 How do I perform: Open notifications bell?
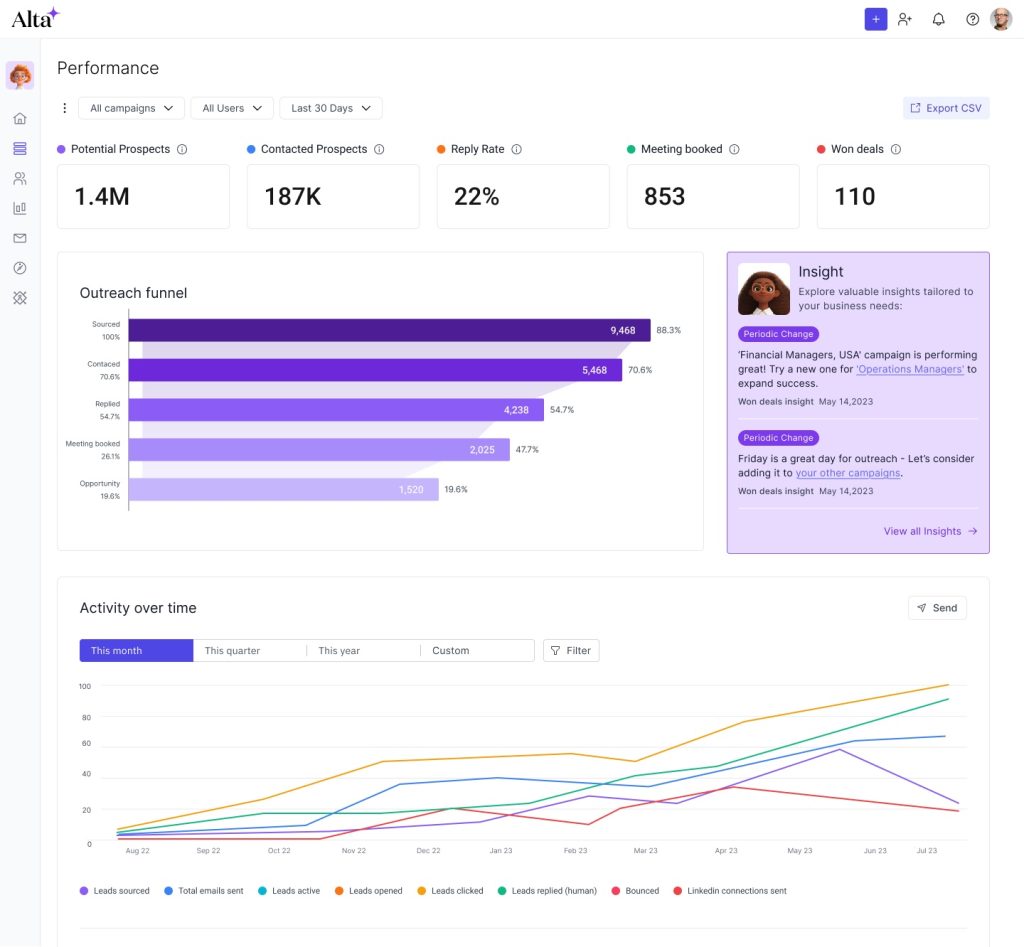coord(938,19)
